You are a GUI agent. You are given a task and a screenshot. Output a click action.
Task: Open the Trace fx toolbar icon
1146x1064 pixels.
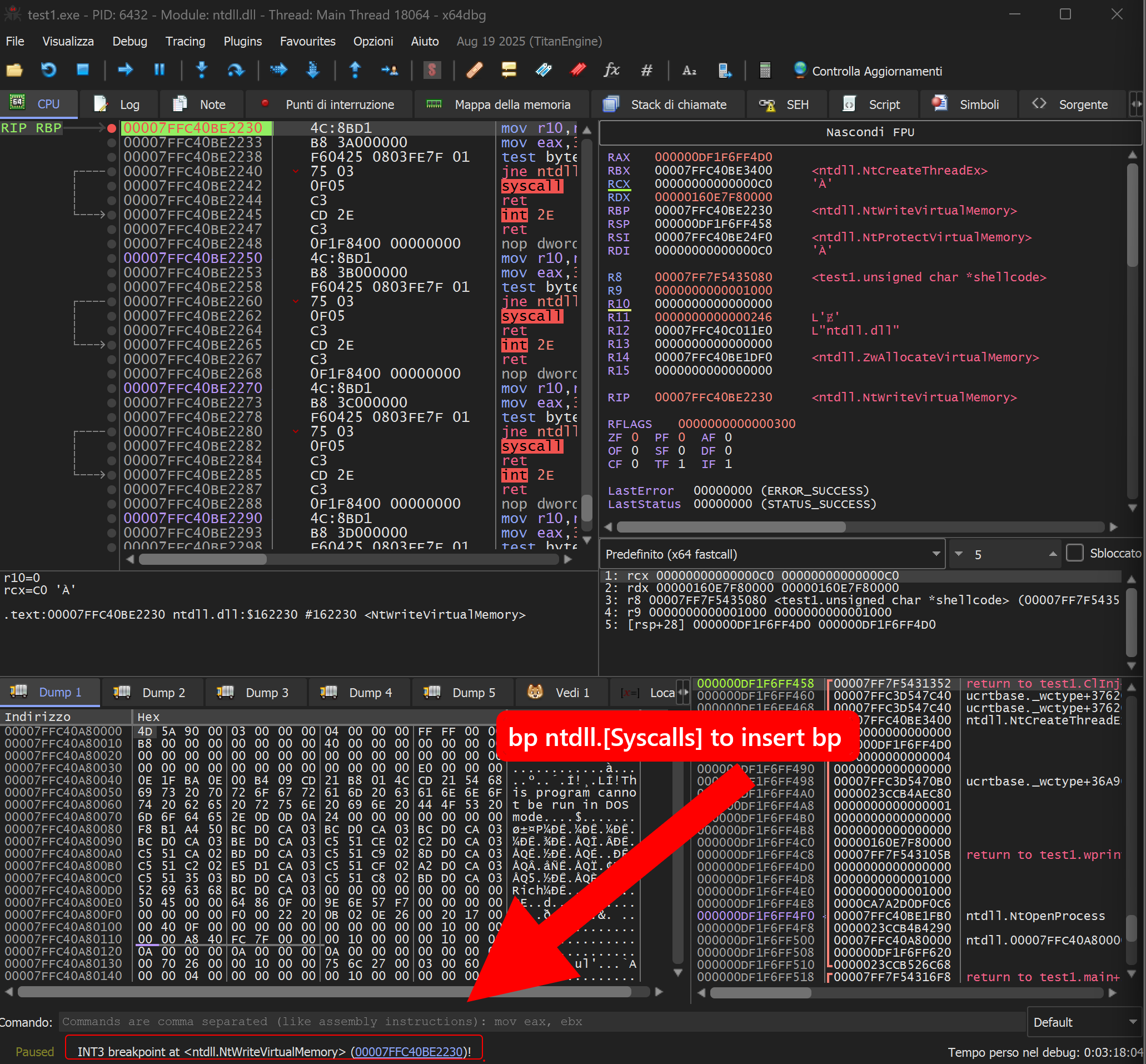point(611,70)
